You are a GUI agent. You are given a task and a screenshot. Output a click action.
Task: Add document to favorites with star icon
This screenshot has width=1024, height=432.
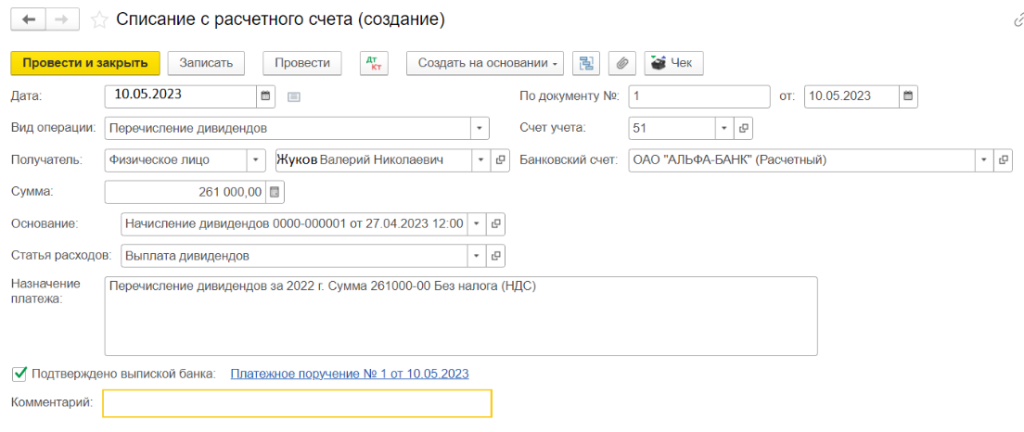(x=99, y=20)
